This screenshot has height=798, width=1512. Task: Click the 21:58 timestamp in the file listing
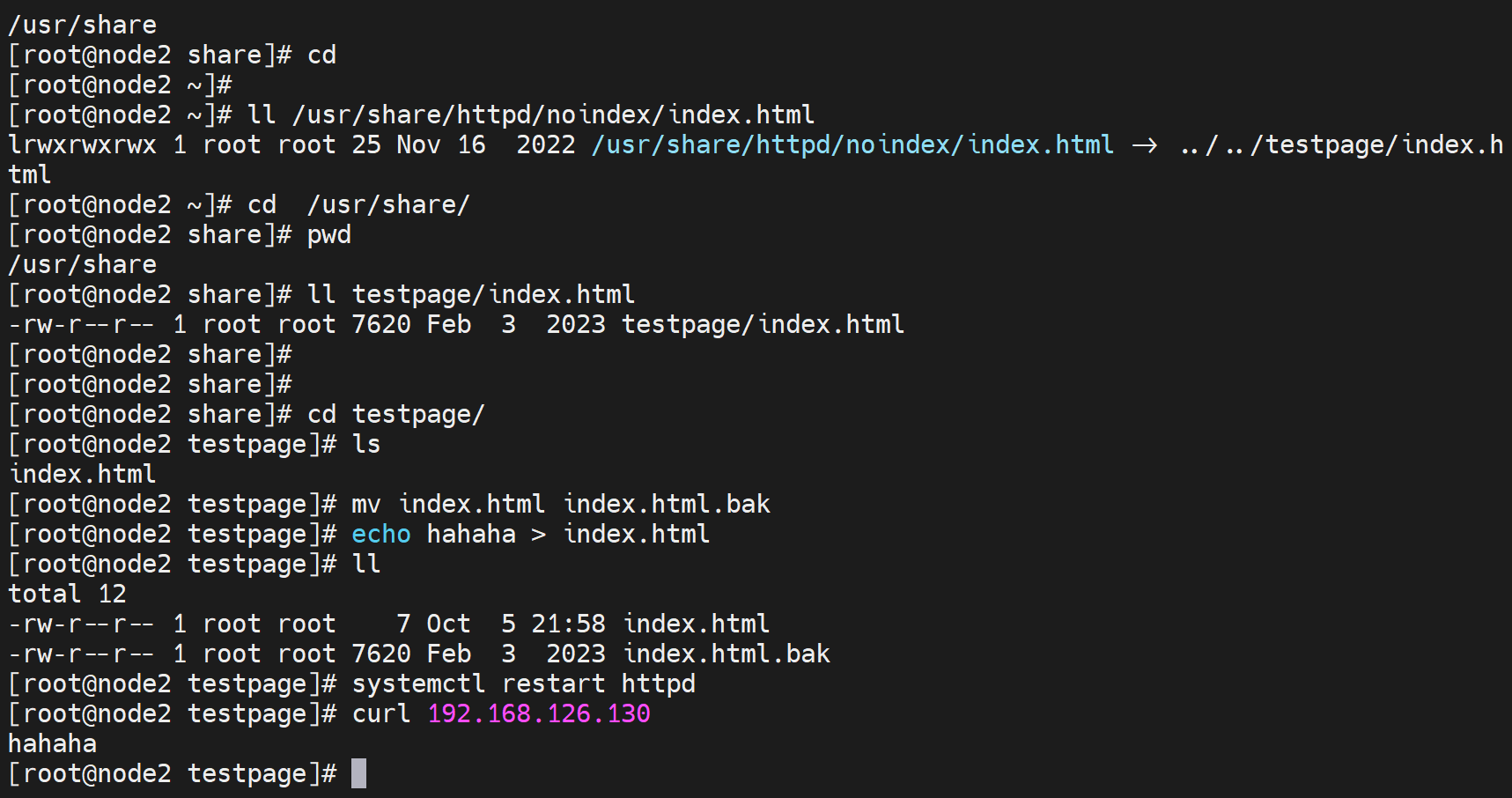pos(568,624)
